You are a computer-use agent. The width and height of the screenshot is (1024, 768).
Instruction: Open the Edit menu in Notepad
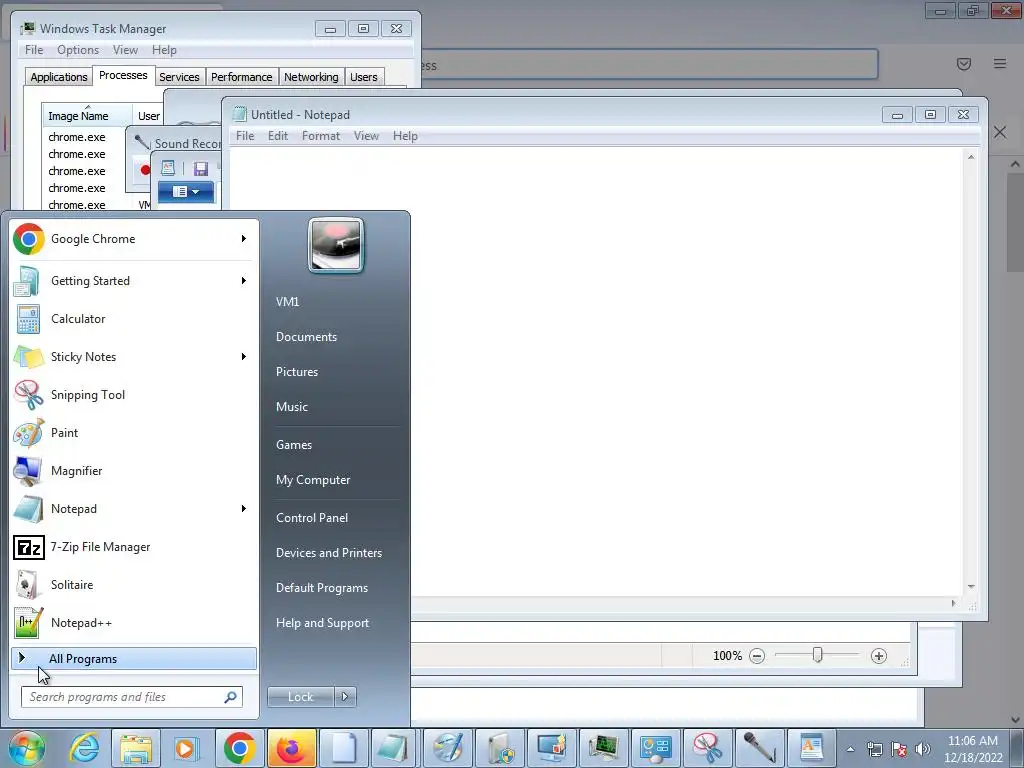click(x=278, y=136)
